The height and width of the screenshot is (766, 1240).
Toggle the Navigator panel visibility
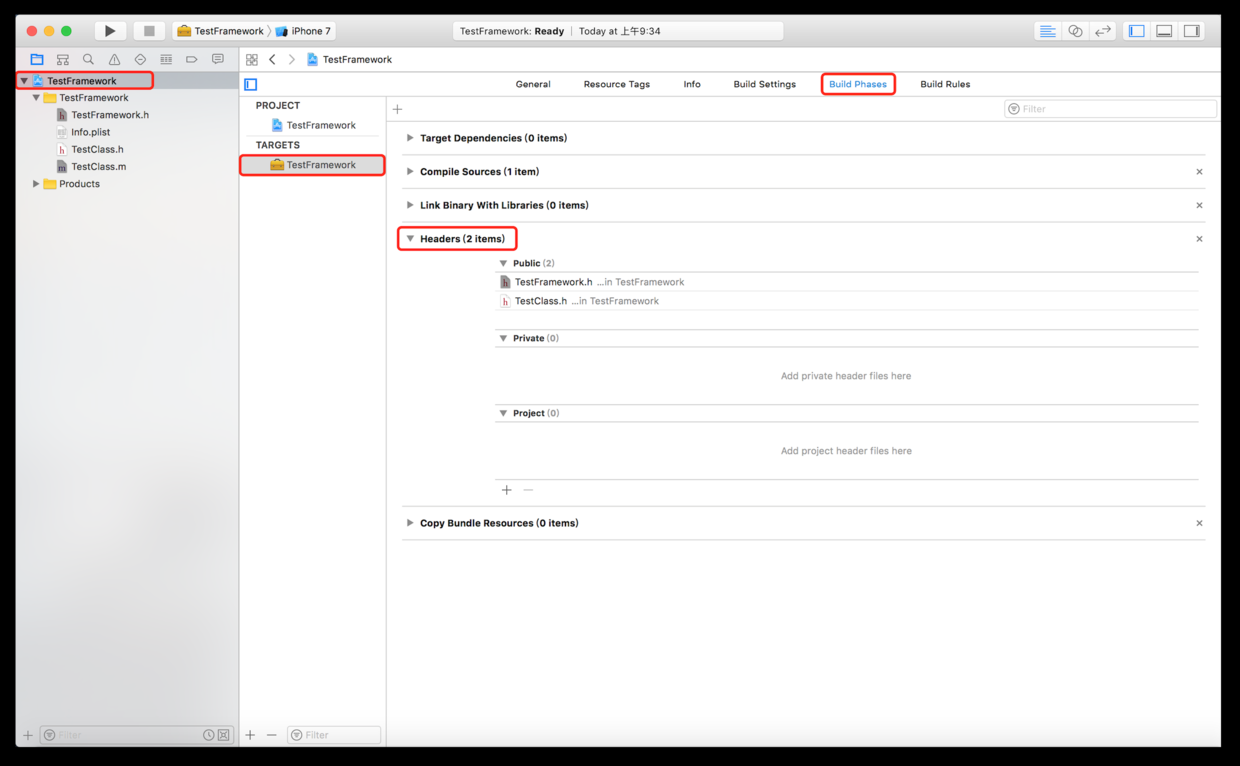1137,31
